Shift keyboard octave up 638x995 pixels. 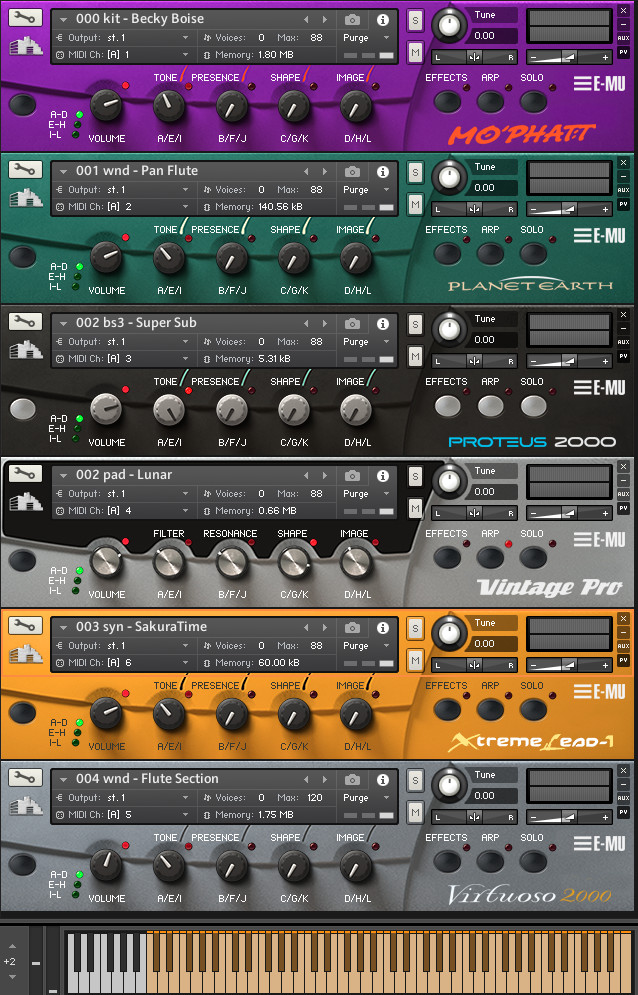11,947
